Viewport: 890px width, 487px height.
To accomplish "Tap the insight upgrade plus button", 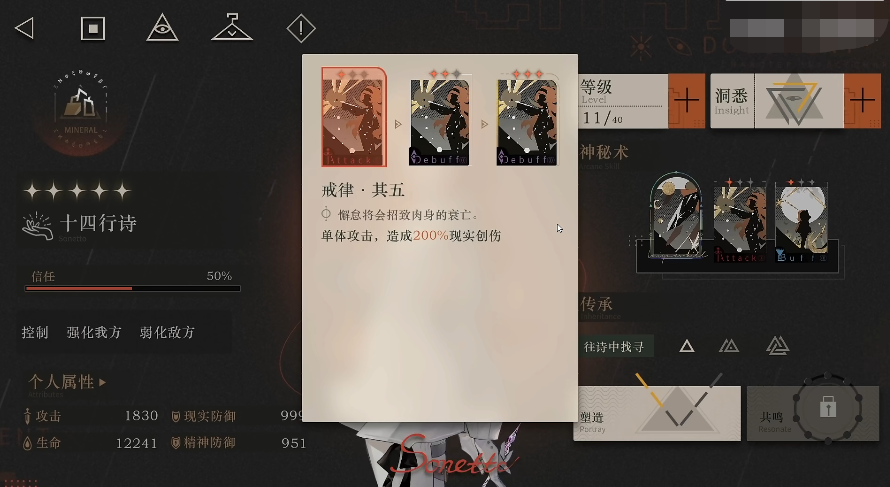I will click(862, 101).
